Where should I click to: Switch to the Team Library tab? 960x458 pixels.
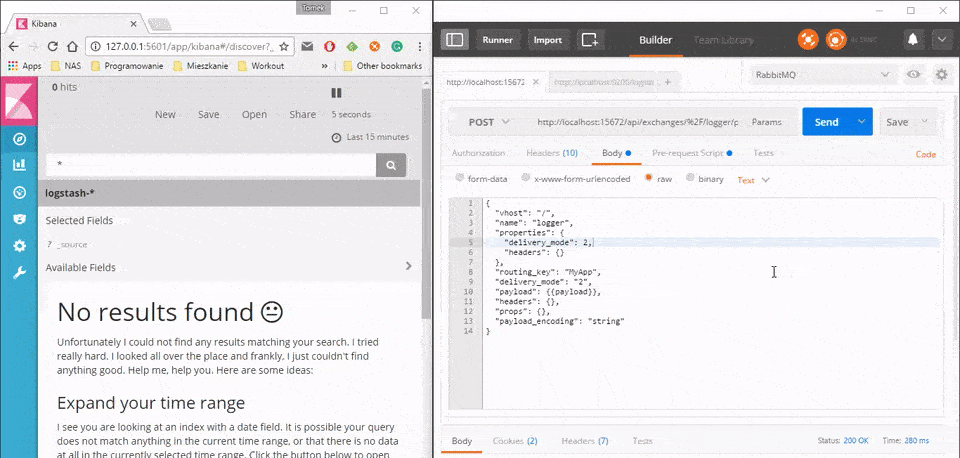point(723,40)
